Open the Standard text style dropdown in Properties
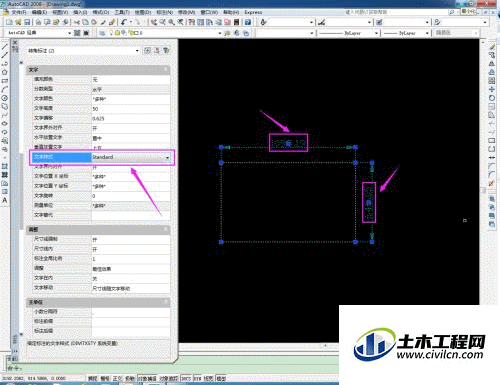 168,157
